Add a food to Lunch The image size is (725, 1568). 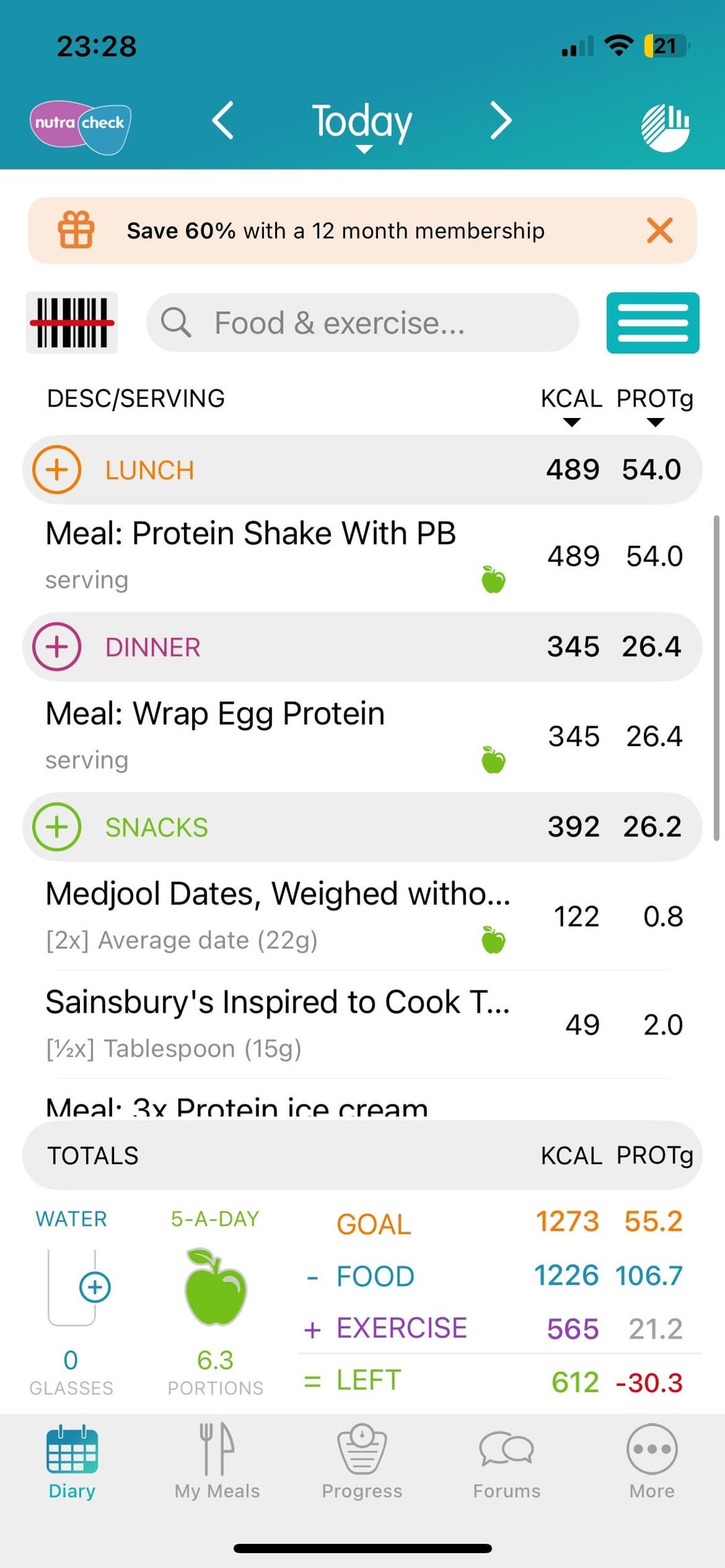point(57,470)
